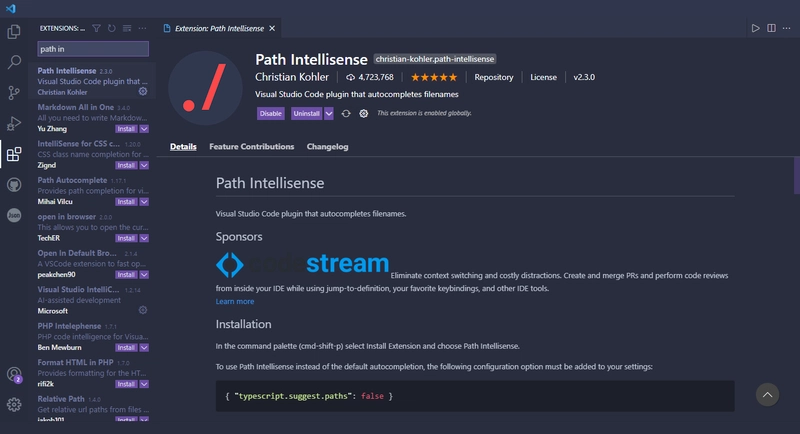Screen dimensions: 800x434
Task: Install Path Autocomplete extension
Action: click(x=126, y=202)
